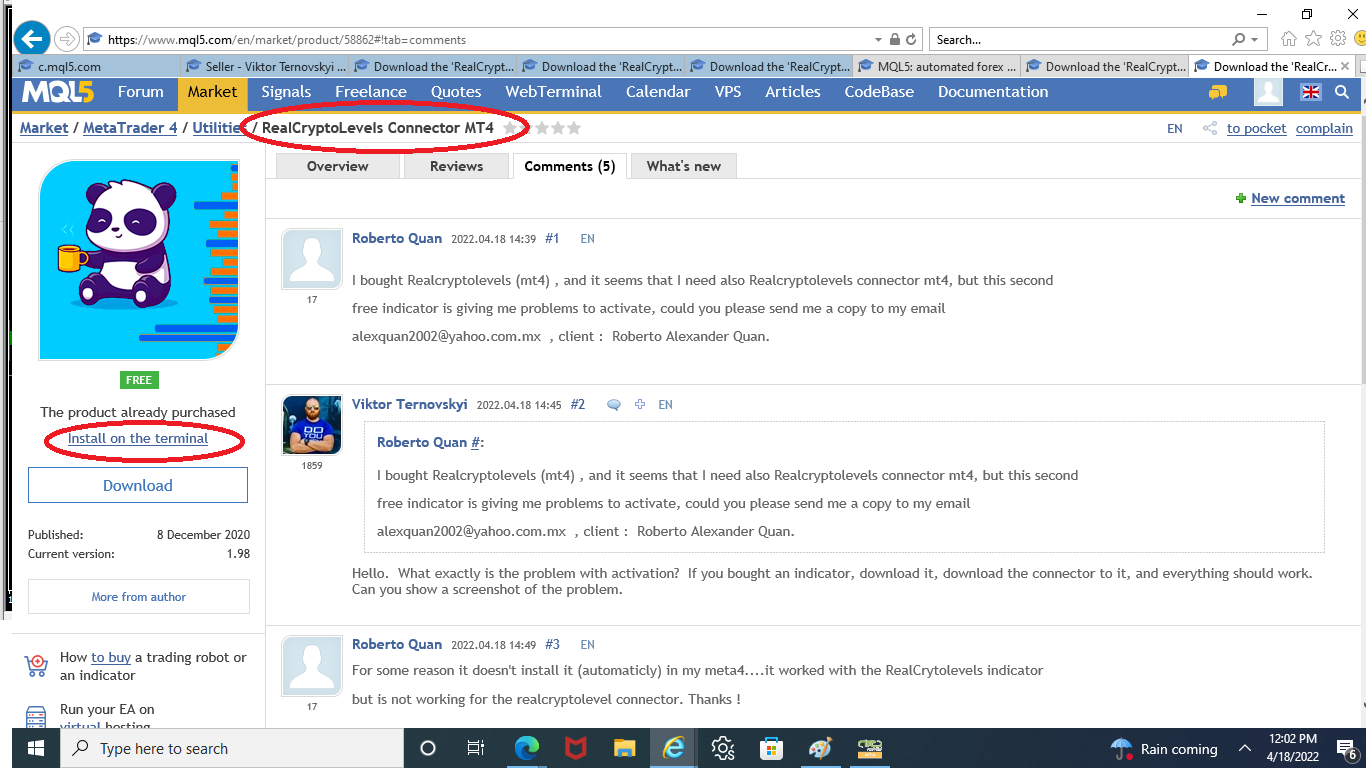The width and height of the screenshot is (1366, 768).
Task: Open the Quotes menu item
Action: click(x=456, y=92)
